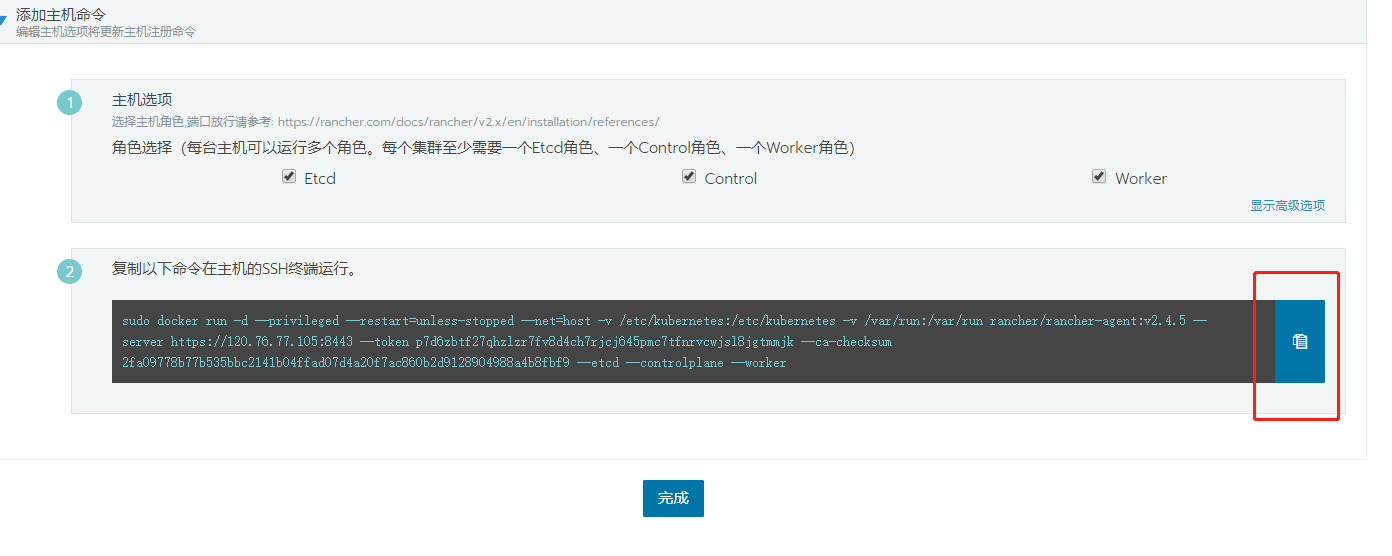Click the Etcd label text

pyautogui.click(x=320, y=179)
